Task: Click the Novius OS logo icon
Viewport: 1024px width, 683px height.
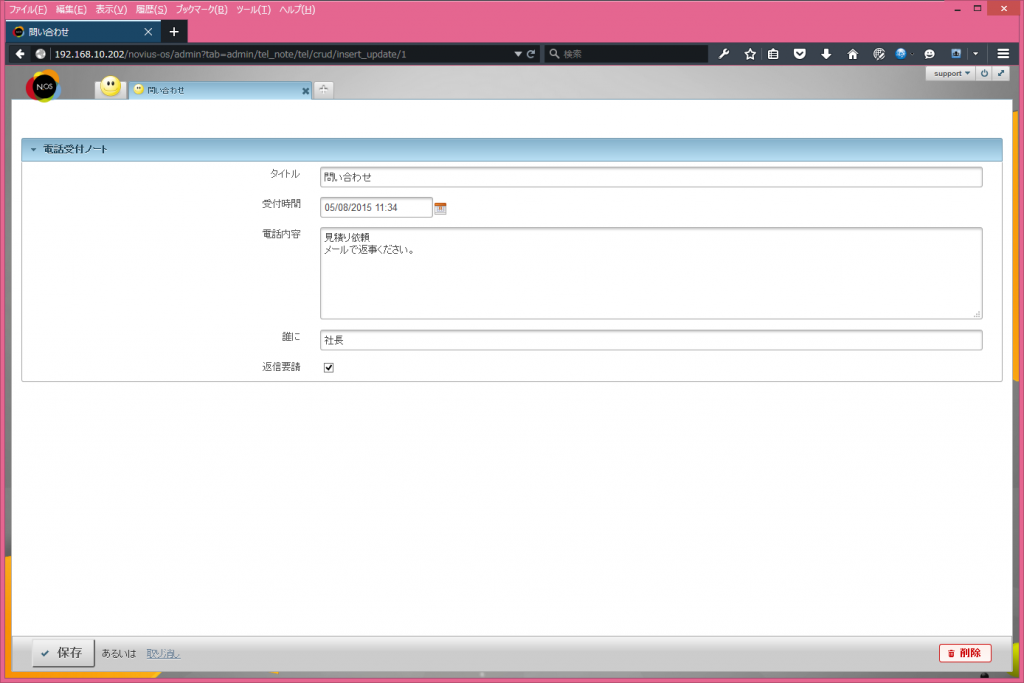Action: point(43,86)
